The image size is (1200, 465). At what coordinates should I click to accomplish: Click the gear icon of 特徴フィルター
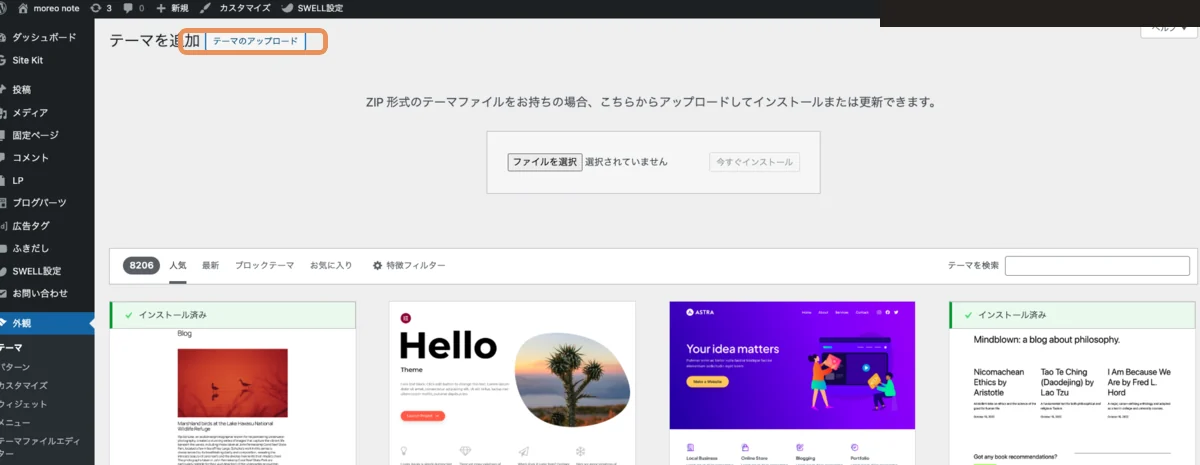(x=377, y=265)
